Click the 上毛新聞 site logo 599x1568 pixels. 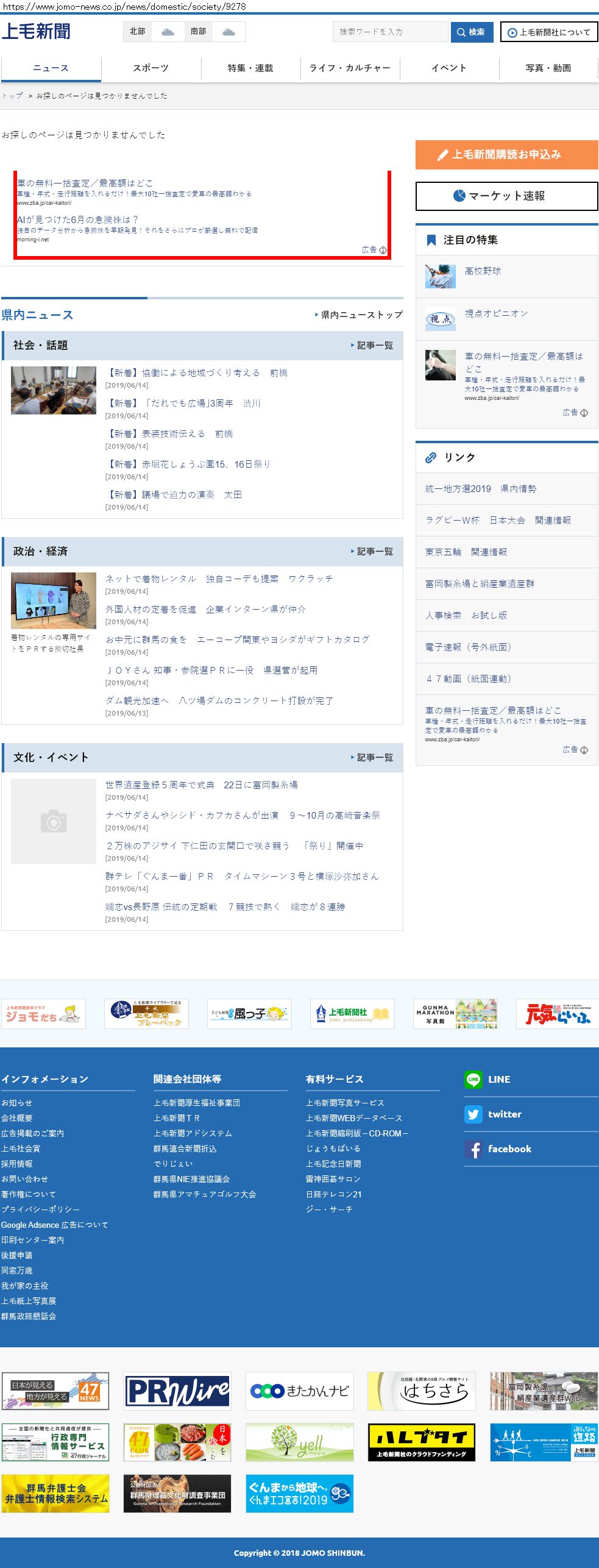[x=36, y=32]
